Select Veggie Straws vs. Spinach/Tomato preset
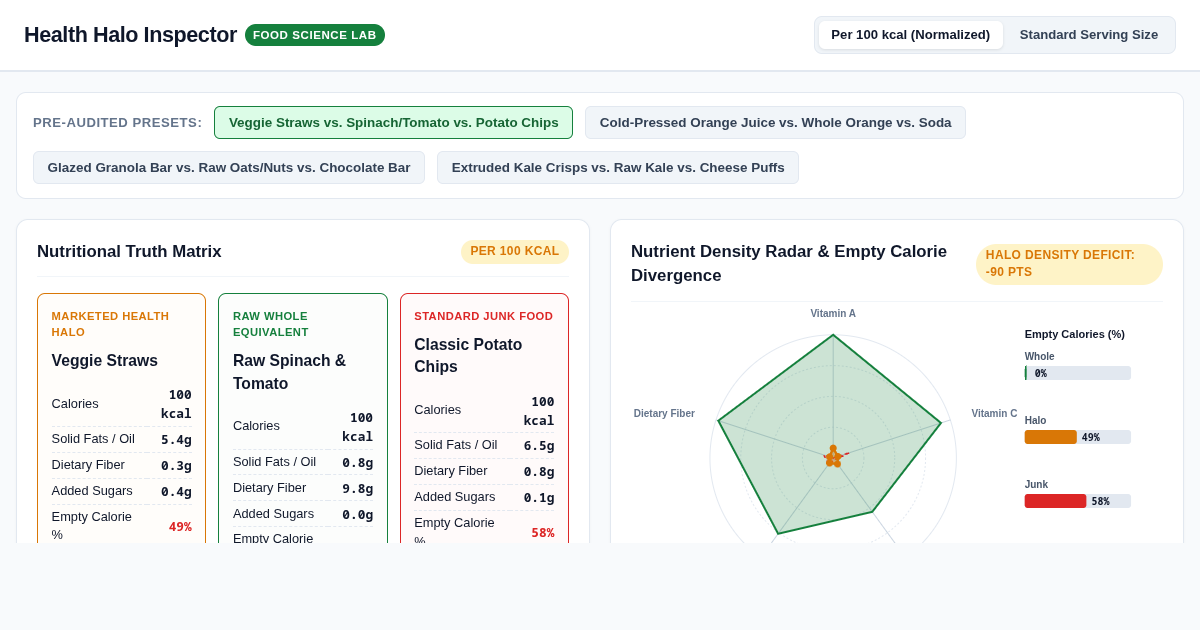The height and width of the screenshot is (630, 1200). coord(393,123)
